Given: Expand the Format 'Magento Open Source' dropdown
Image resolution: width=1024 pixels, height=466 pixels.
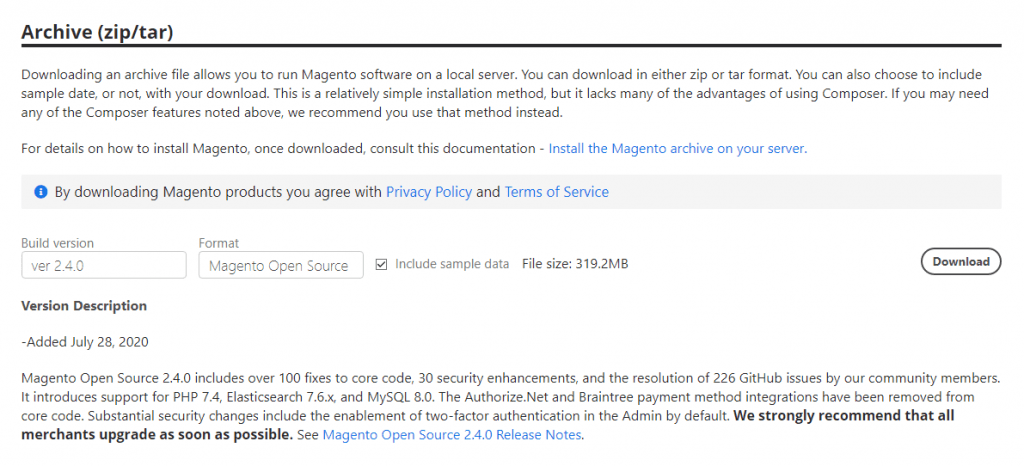Looking at the screenshot, I should click(281, 265).
